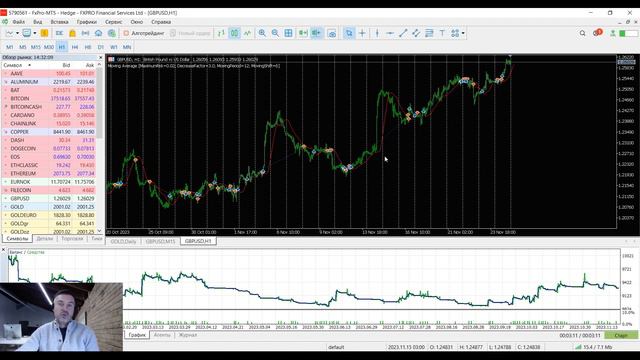Select the Fibonacci retracement tool
This screenshot has height=360, width=640.
pos(429,33)
